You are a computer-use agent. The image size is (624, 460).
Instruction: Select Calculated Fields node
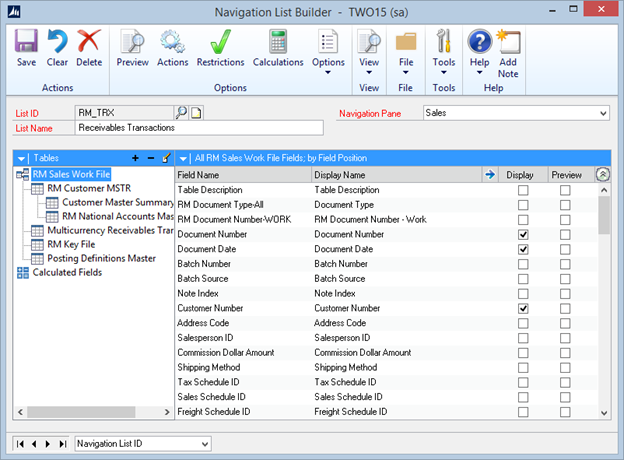coord(67,272)
